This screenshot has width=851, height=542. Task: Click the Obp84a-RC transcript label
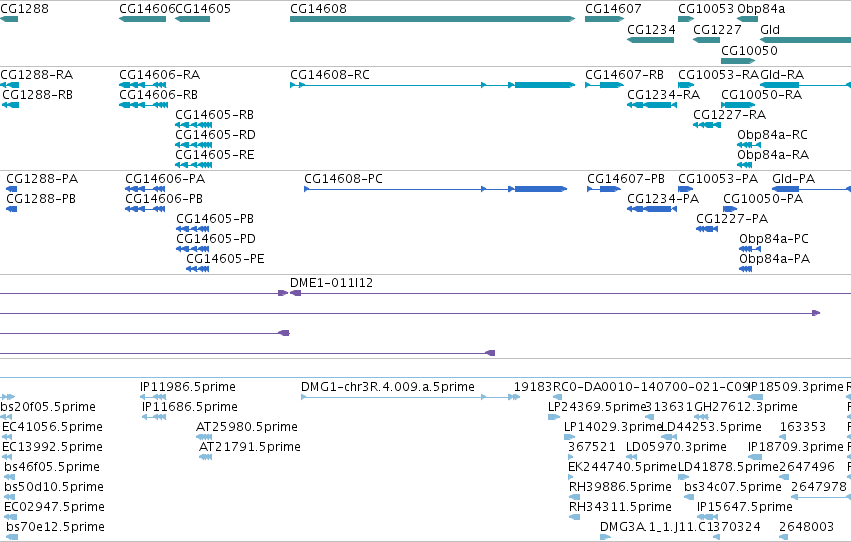click(772, 135)
